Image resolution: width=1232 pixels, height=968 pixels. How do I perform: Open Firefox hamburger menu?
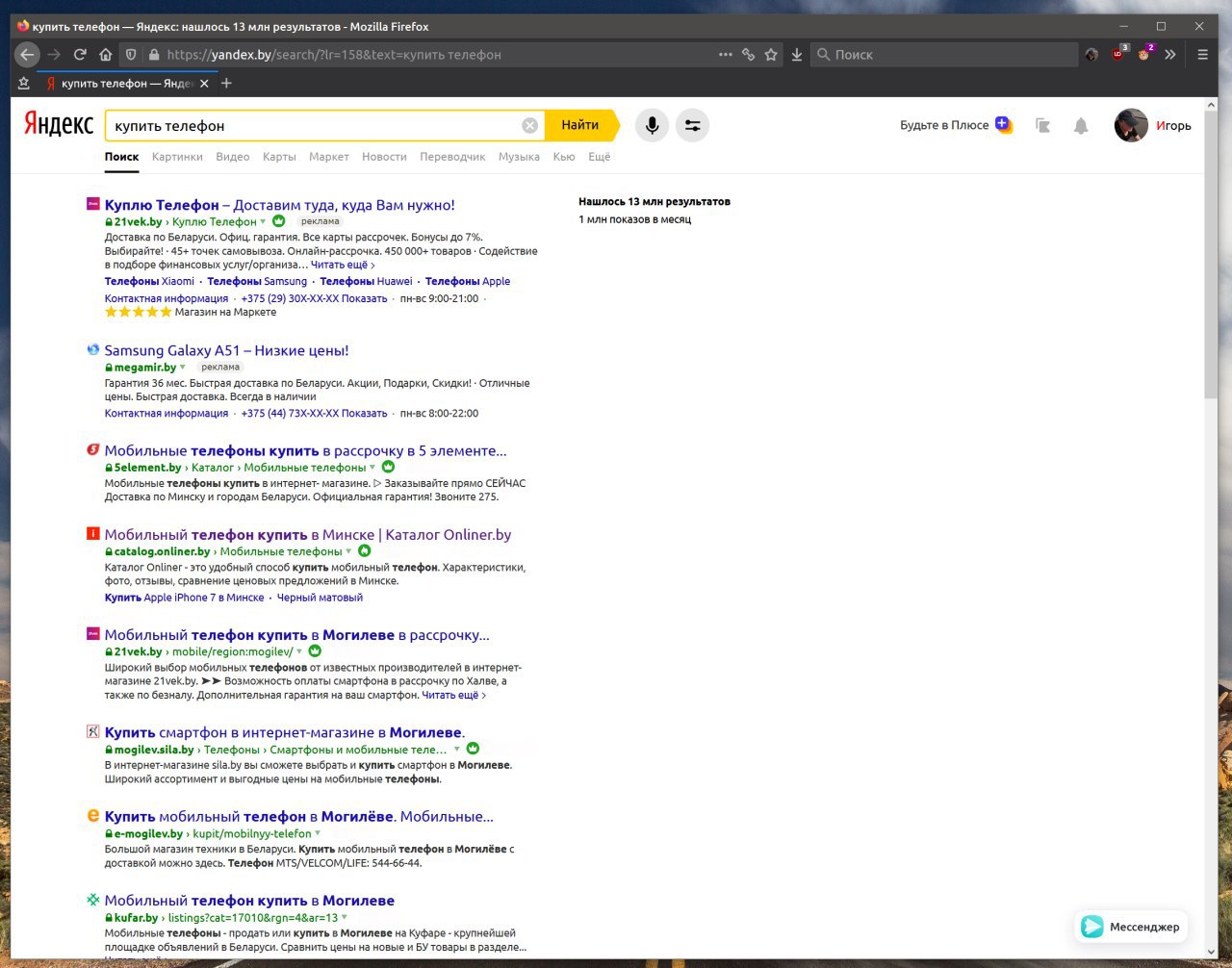click(1202, 55)
